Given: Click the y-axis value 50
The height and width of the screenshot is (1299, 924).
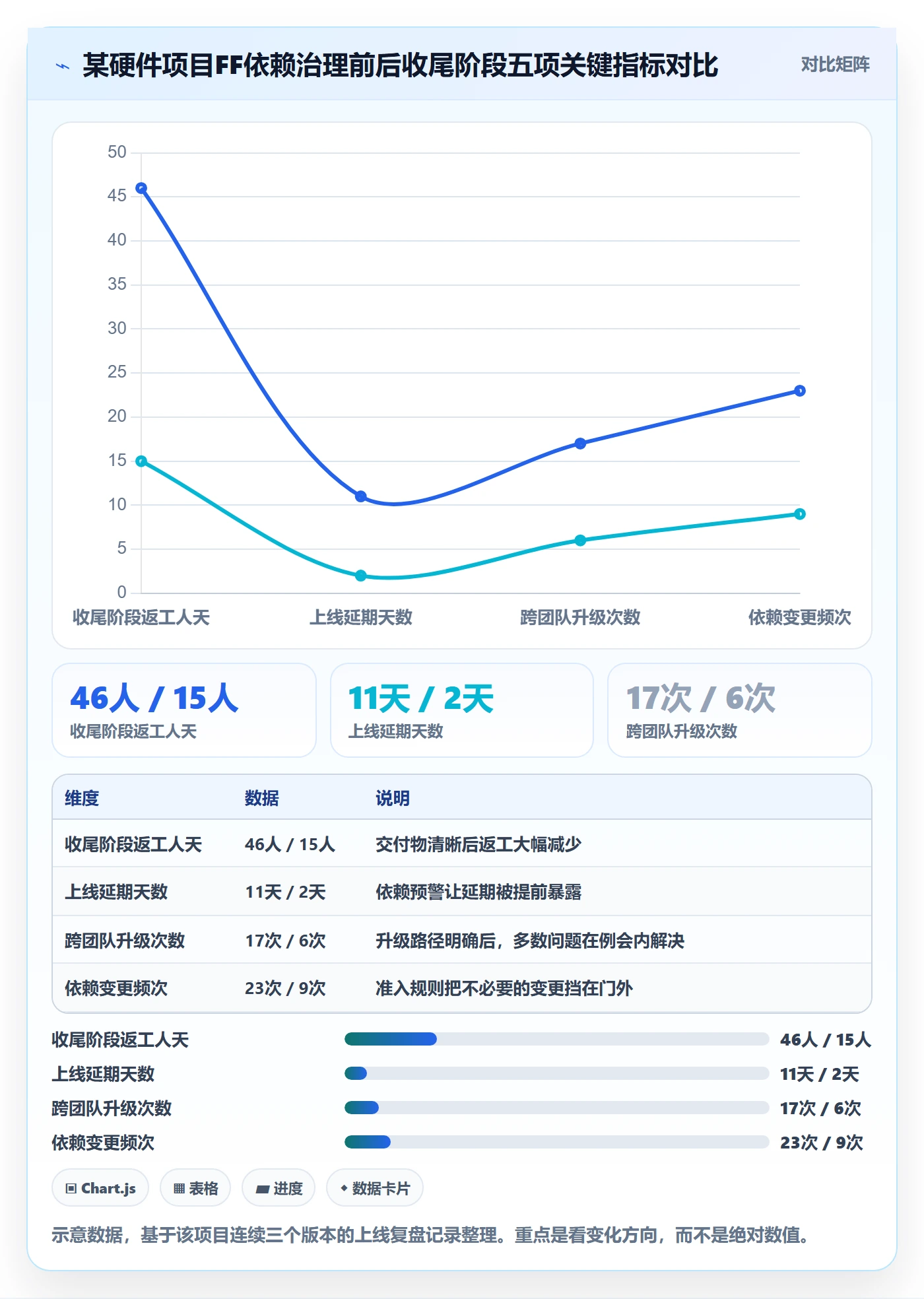Looking at the screenshot, I should point(117,152).
